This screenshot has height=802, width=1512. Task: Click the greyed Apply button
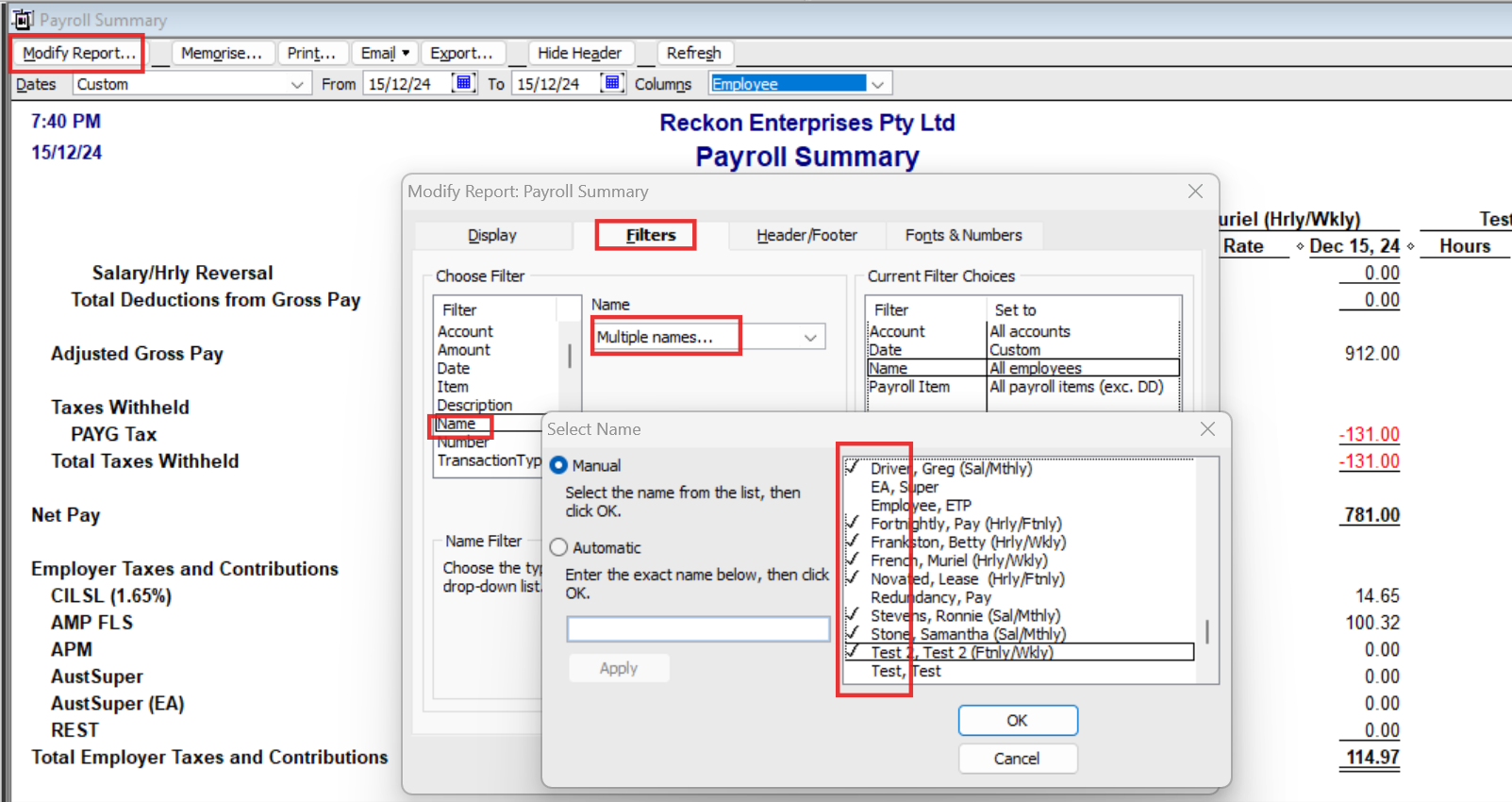tap(619, 668)
